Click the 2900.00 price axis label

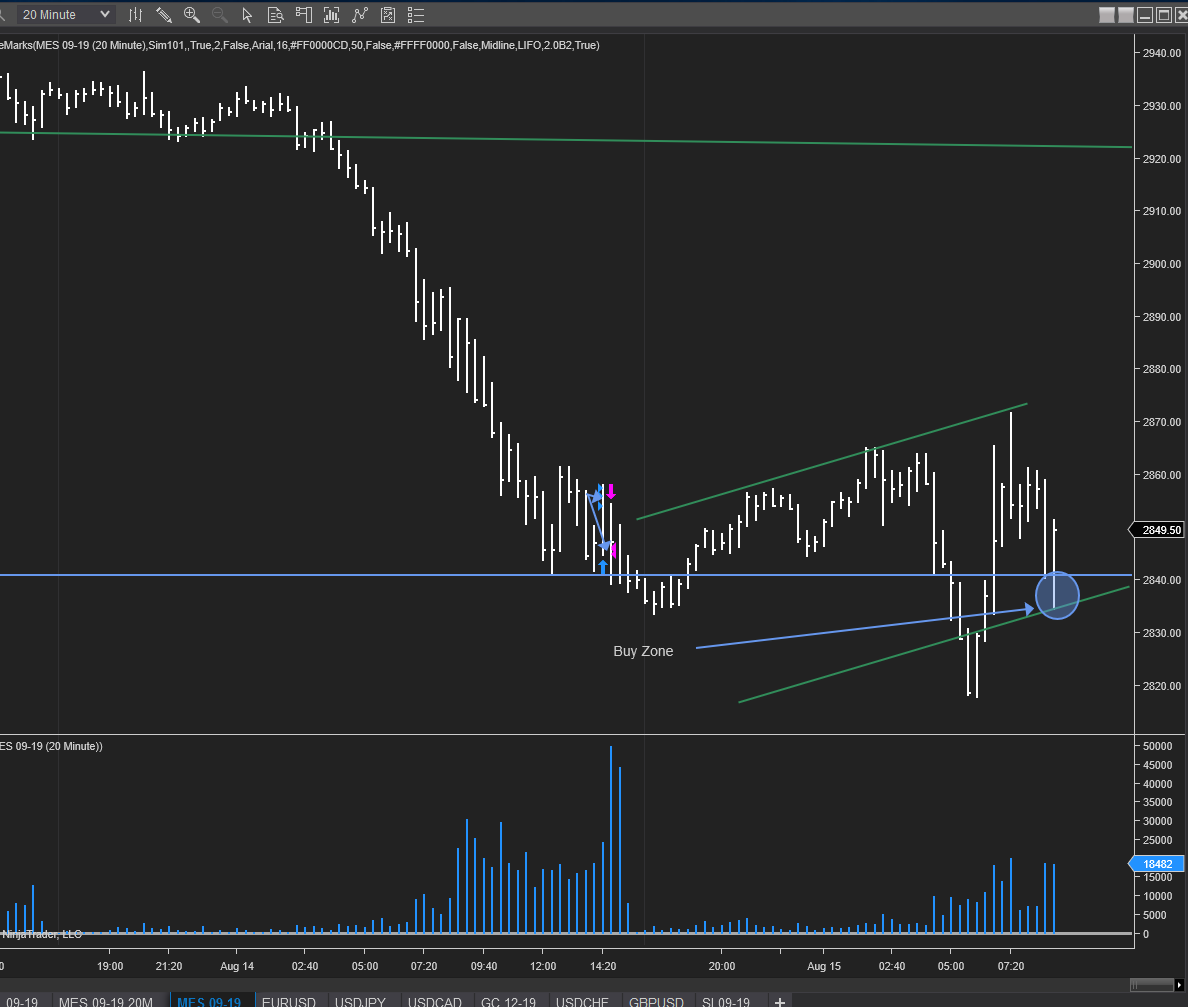(1161, 264)
